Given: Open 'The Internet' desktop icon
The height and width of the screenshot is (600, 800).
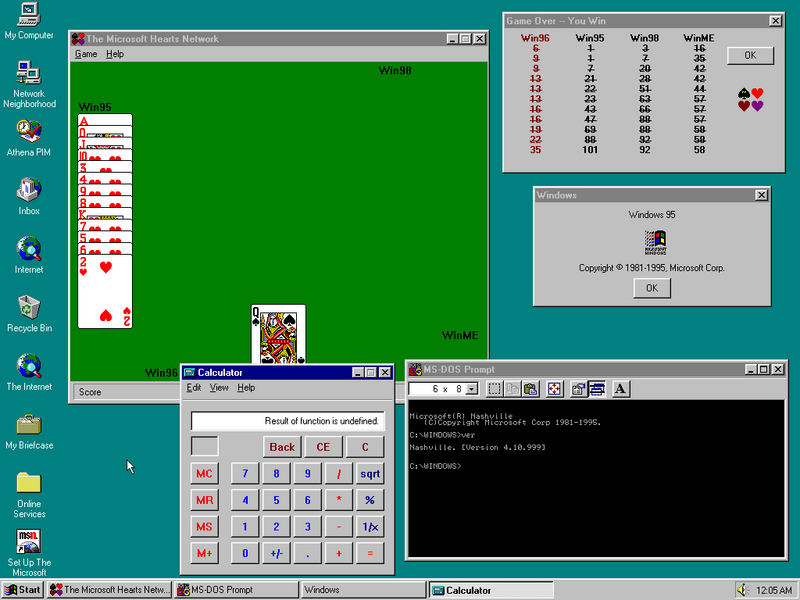Looking at the screenshot, I should pos(29,373).
